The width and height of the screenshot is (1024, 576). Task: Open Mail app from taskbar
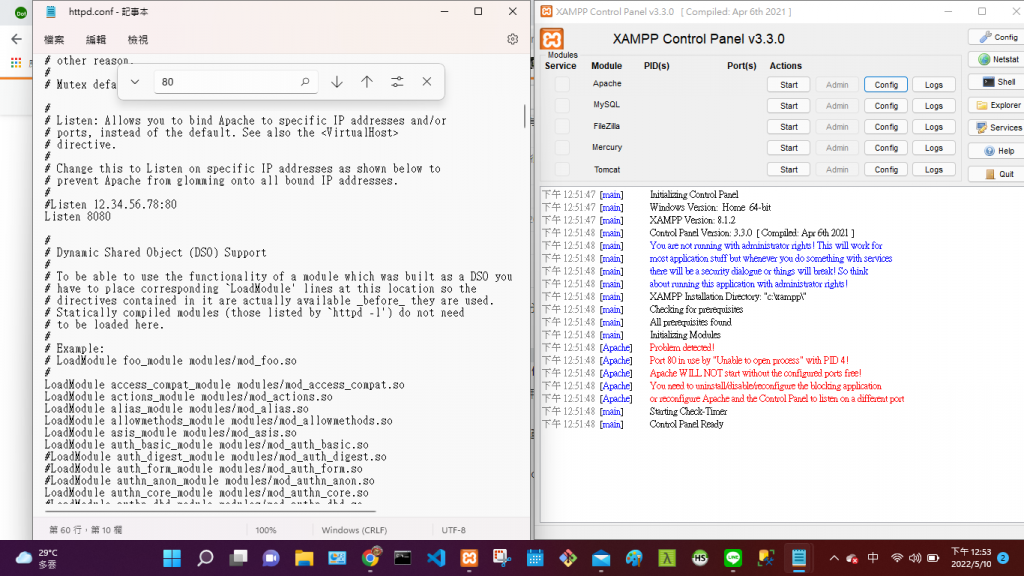tap(601, 558)
